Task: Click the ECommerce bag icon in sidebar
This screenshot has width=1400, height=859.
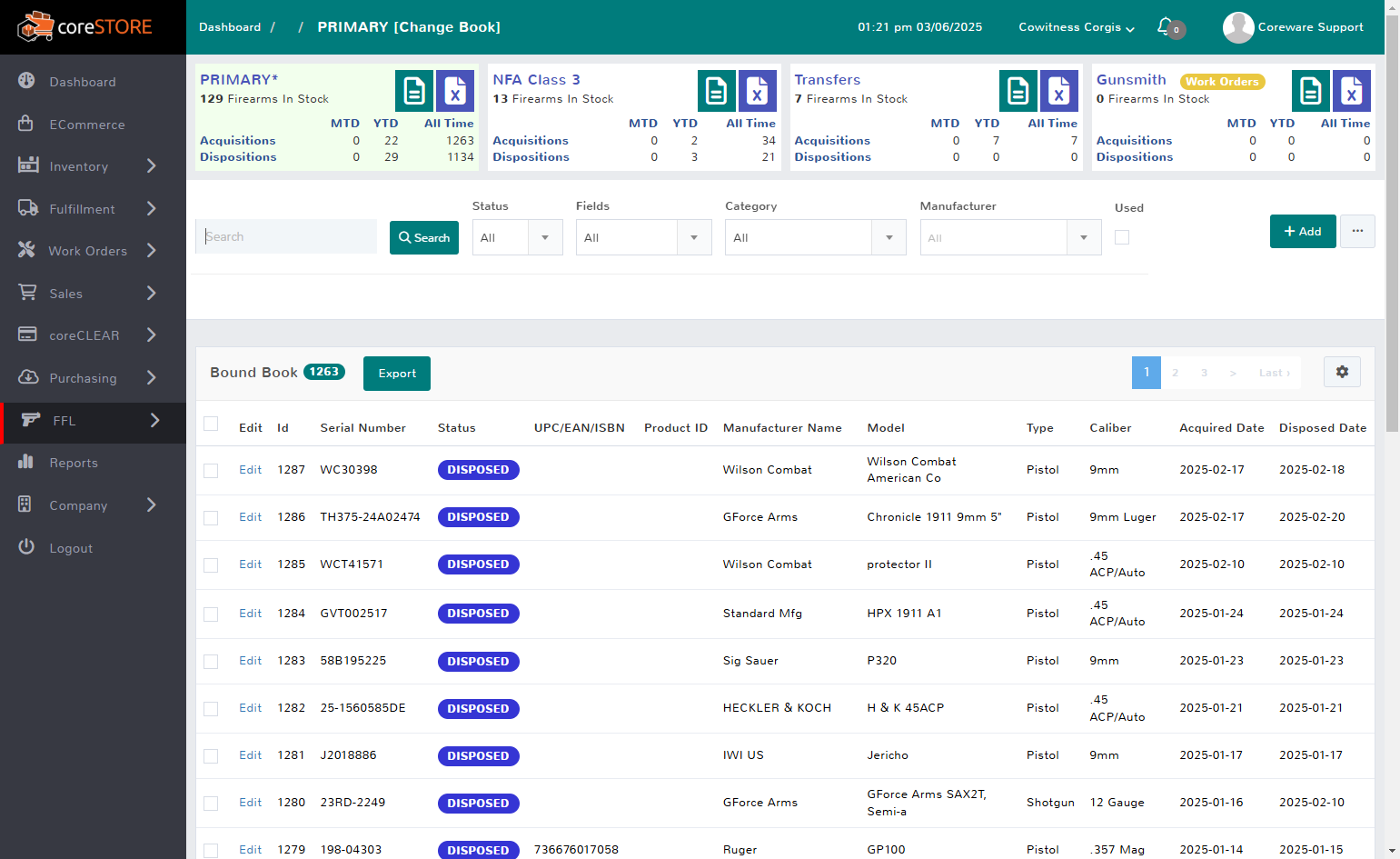Action: (26, 124)
